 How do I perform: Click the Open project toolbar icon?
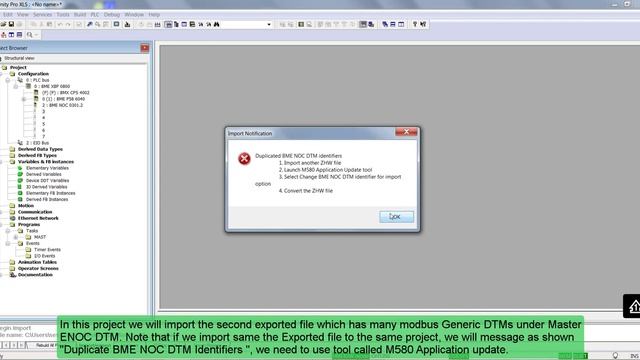3,24
